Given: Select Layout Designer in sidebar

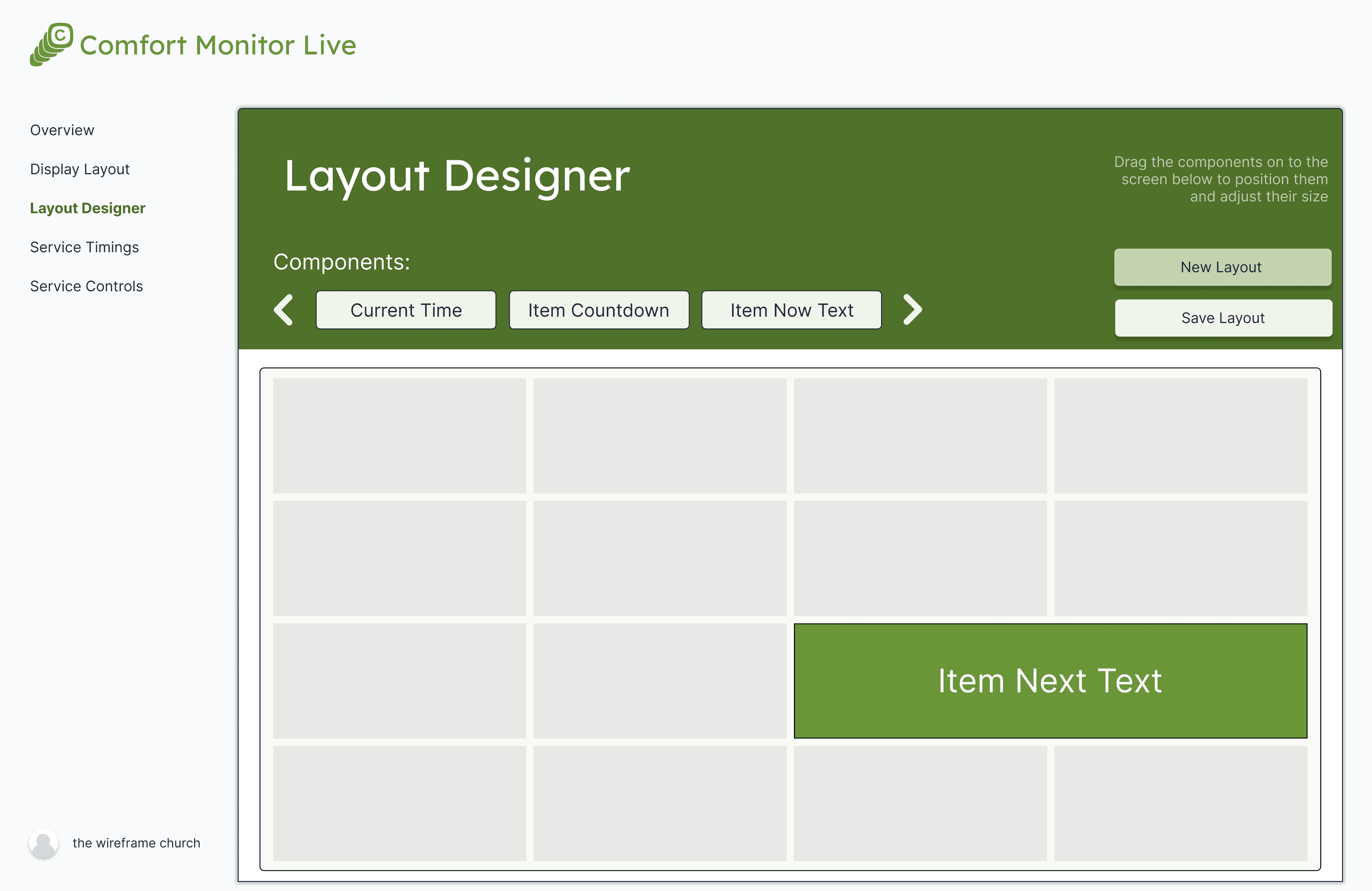Looking at the screenshot, I should click(x=88, y=208).
